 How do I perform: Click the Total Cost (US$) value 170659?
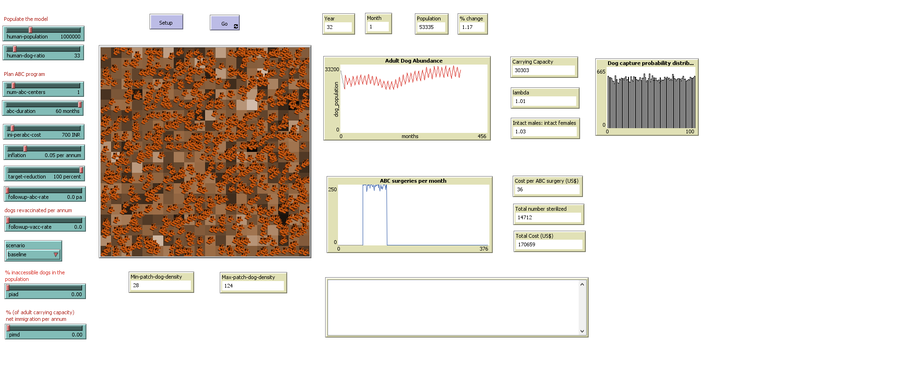(x=549, y=245)
